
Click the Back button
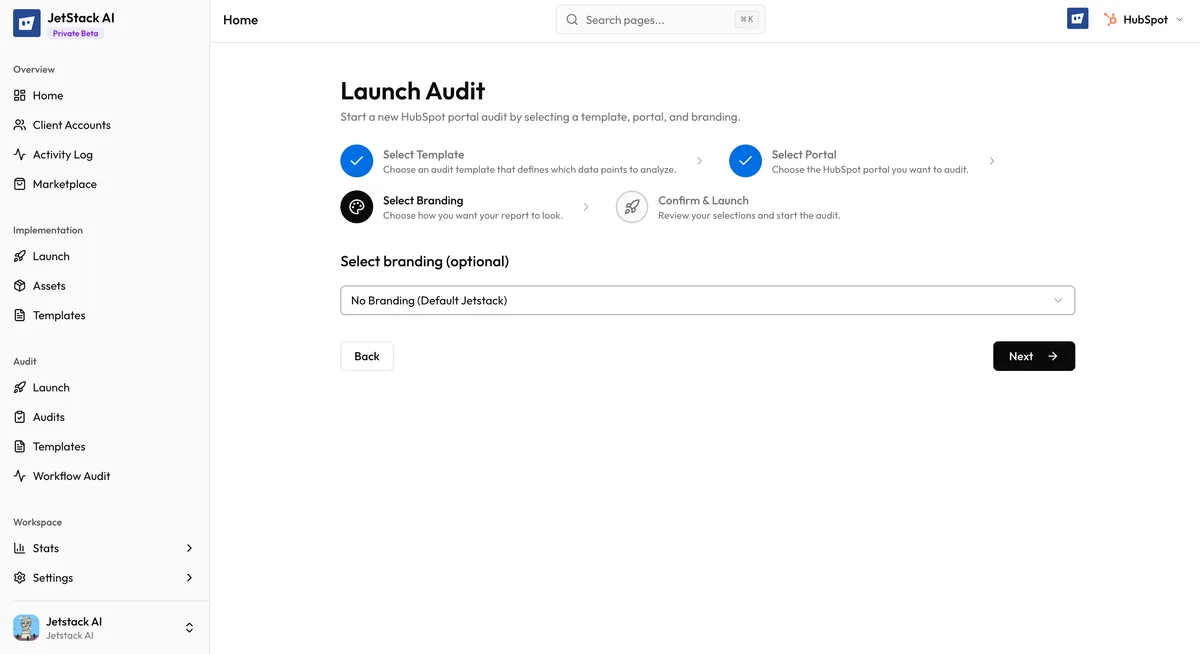point(366,356)
